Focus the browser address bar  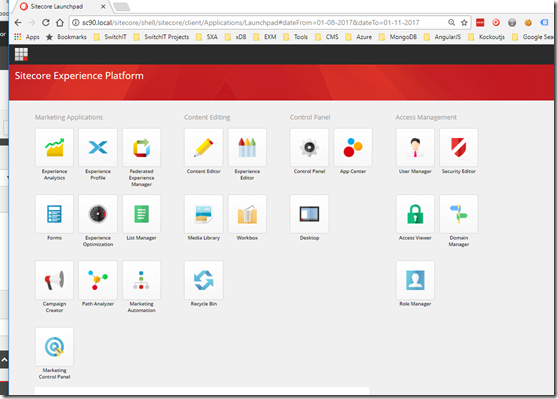click(x=270, y=22)
